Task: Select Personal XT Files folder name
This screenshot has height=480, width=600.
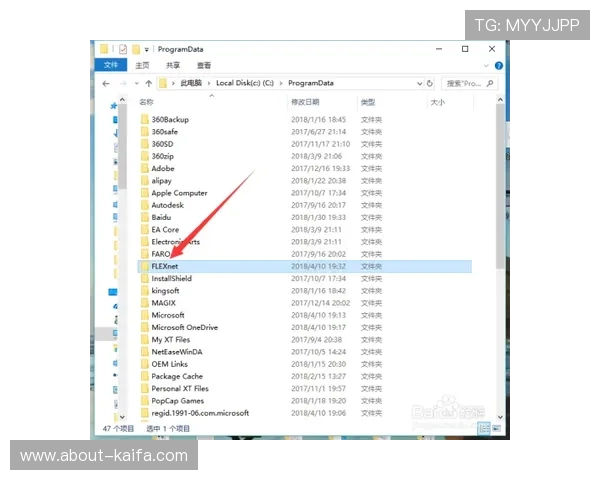Action: pyautogui.click(x=180, y=389)
